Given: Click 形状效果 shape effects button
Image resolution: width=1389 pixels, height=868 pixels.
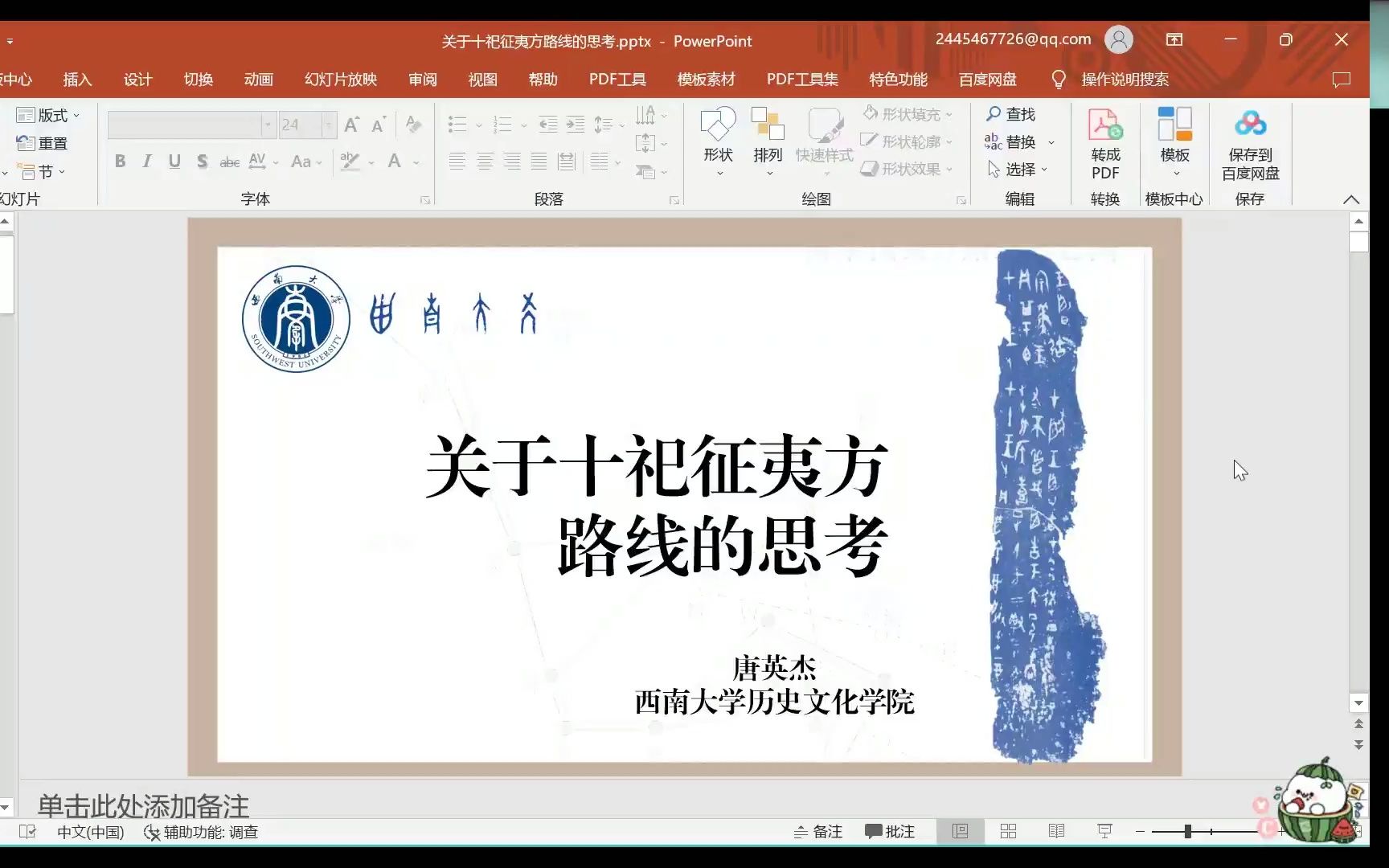Looking at the screenshot, I should click(908, 169).
